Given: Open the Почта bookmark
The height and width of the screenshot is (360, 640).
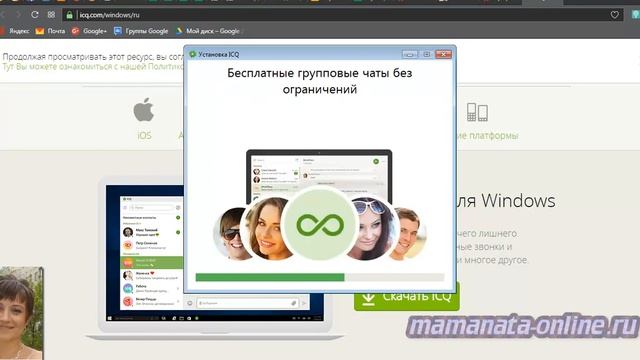Looking at the screenshot, I should 50,31.
